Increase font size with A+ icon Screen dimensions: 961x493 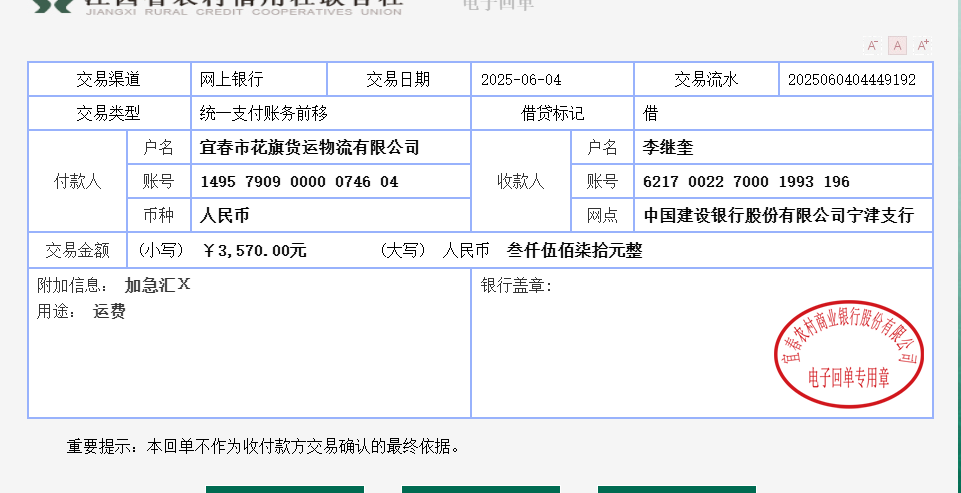tap(922, 45)
